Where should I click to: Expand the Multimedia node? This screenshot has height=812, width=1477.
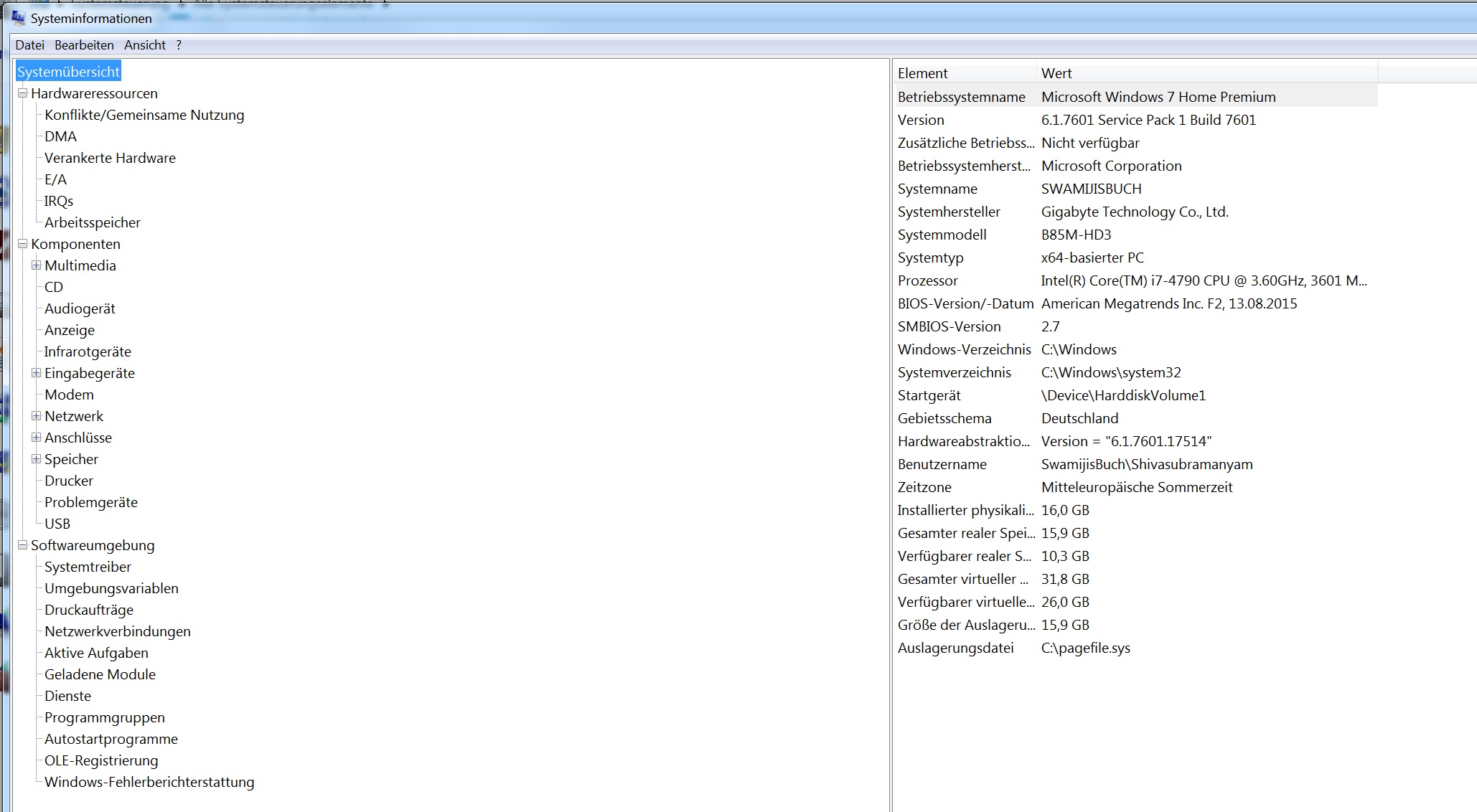pyautogui.click(x=37, y=265)
